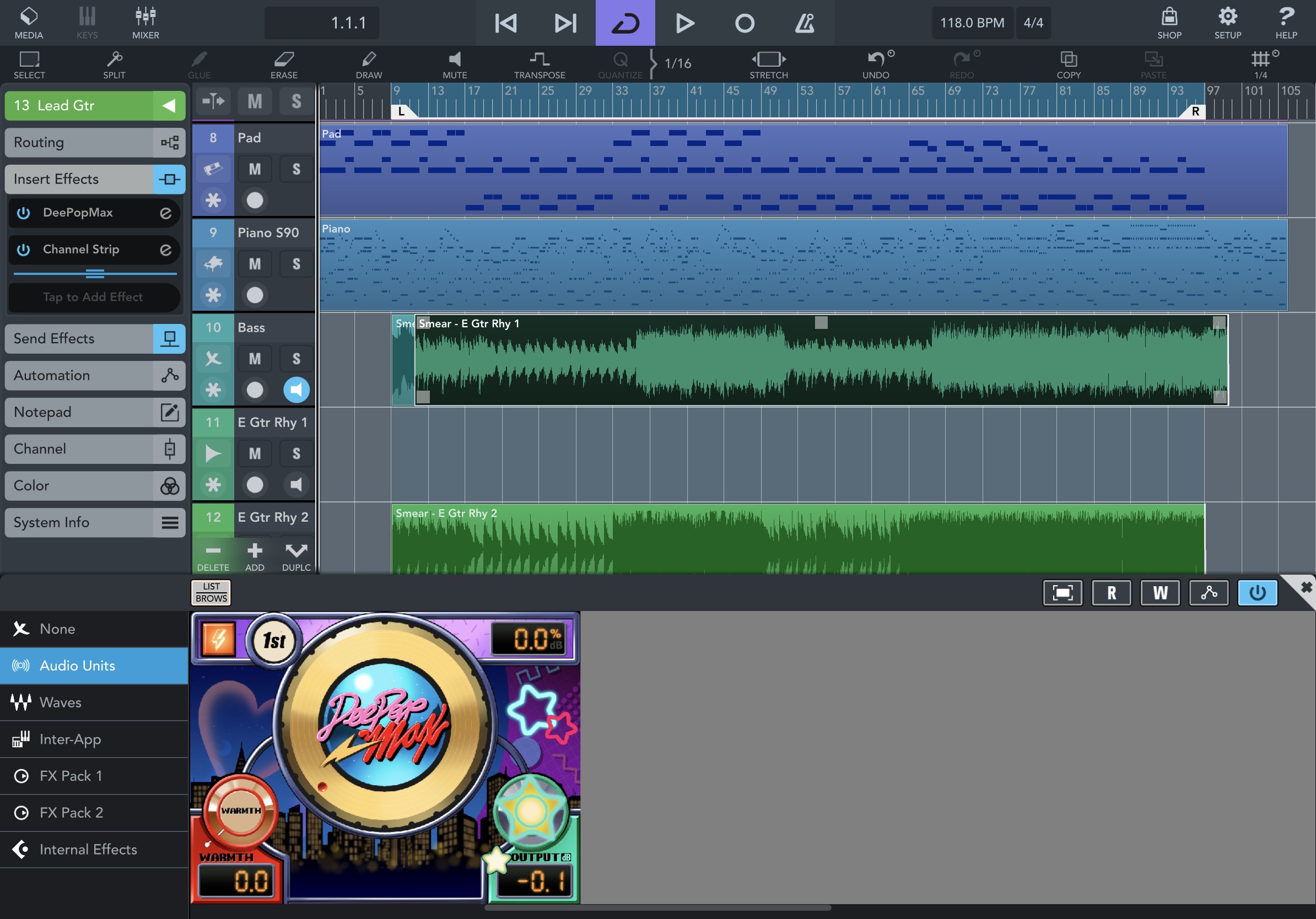
Task: Enable monitoring on E Gtr Rhy 1
Action: [296, 485]
